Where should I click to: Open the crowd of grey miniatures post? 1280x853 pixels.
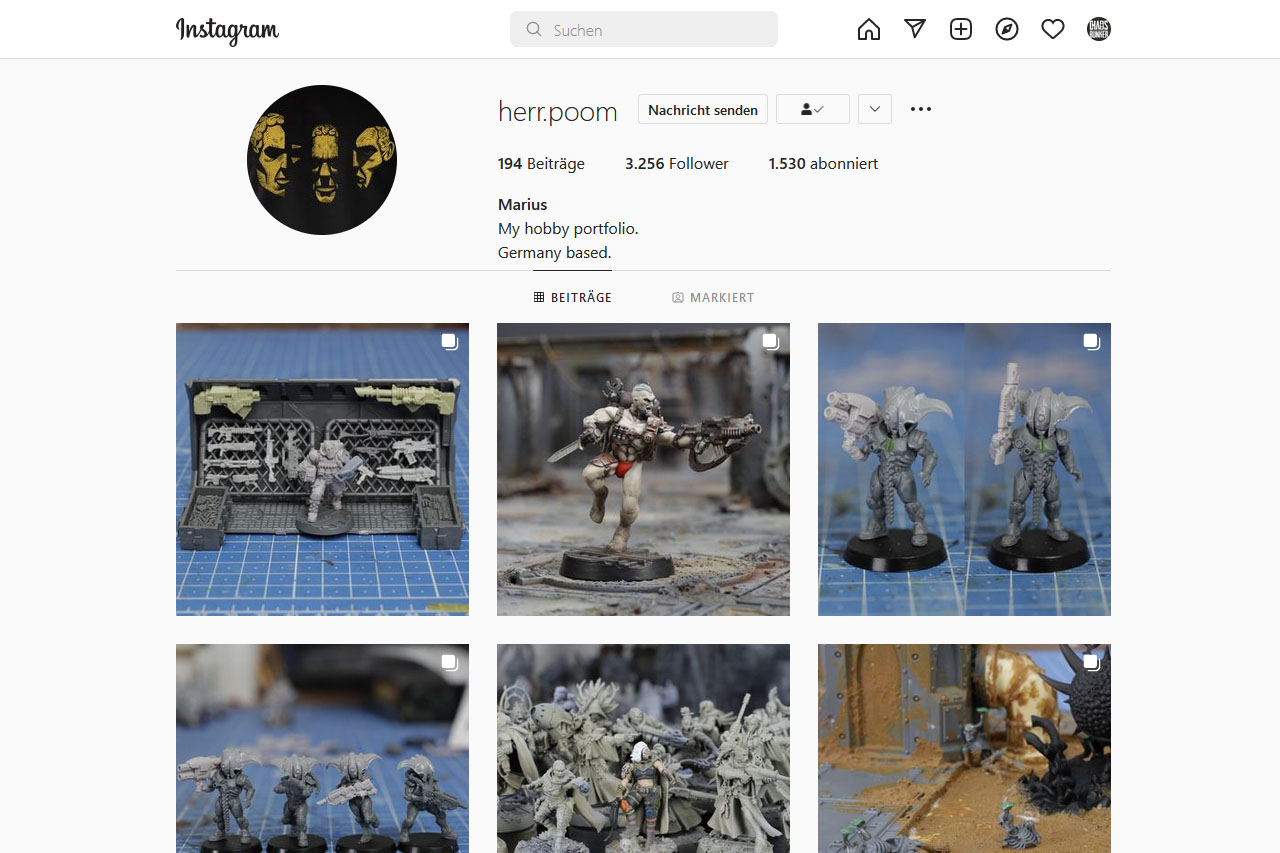pyautogui.click(x=643, y=748)
